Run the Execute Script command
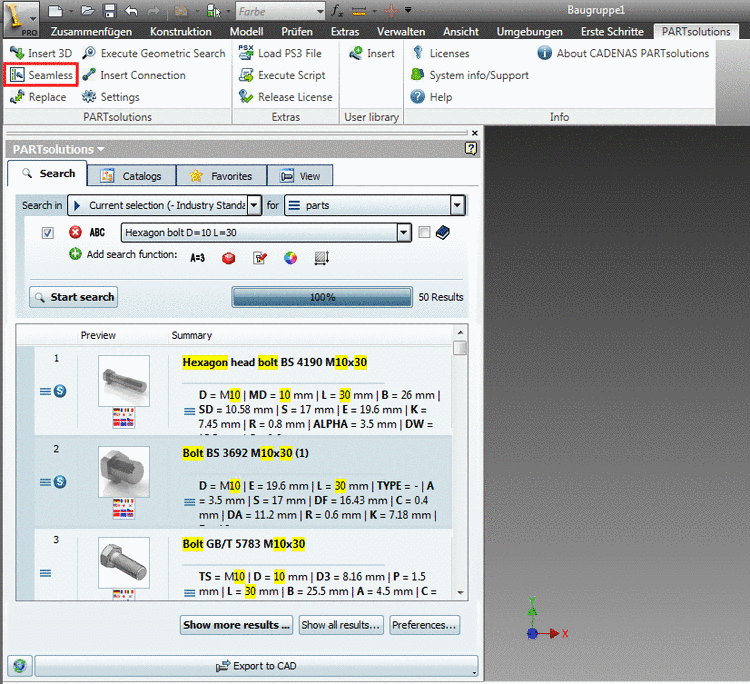This screenshot has height=684, width=750. point(282,75)
